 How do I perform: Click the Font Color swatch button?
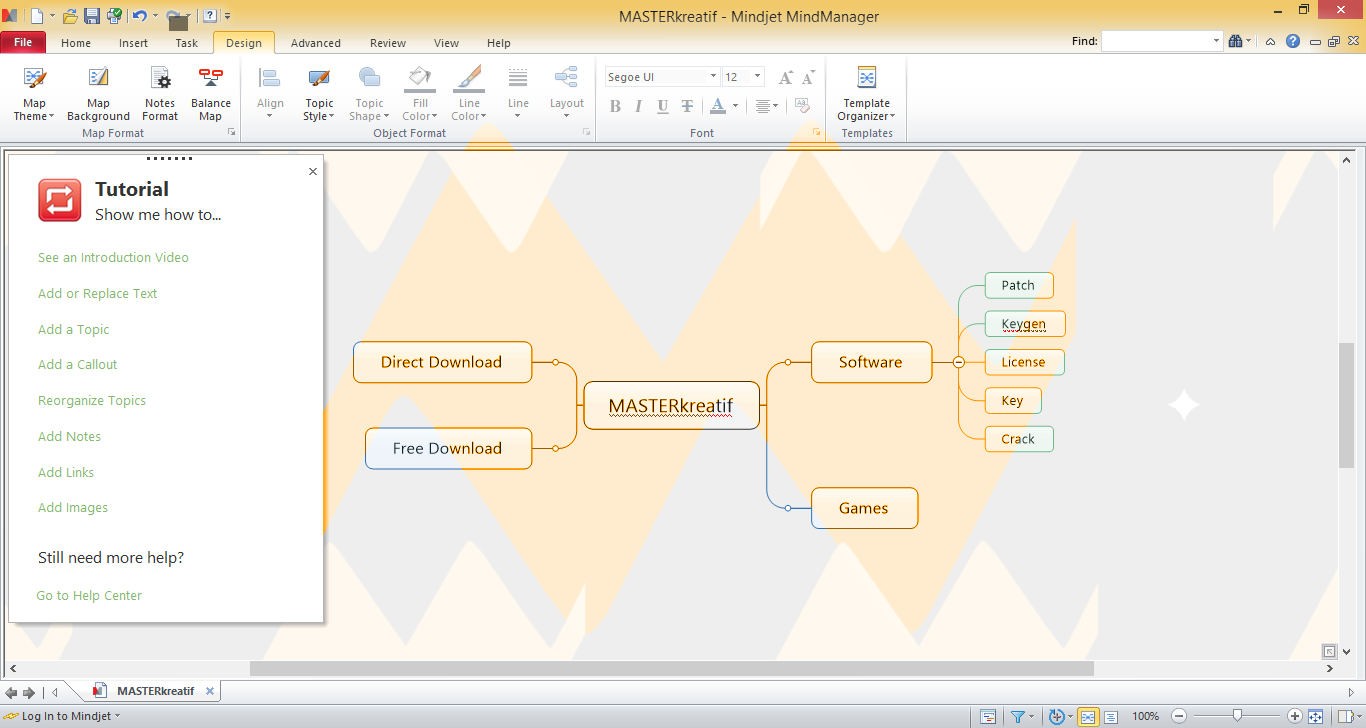718,106
